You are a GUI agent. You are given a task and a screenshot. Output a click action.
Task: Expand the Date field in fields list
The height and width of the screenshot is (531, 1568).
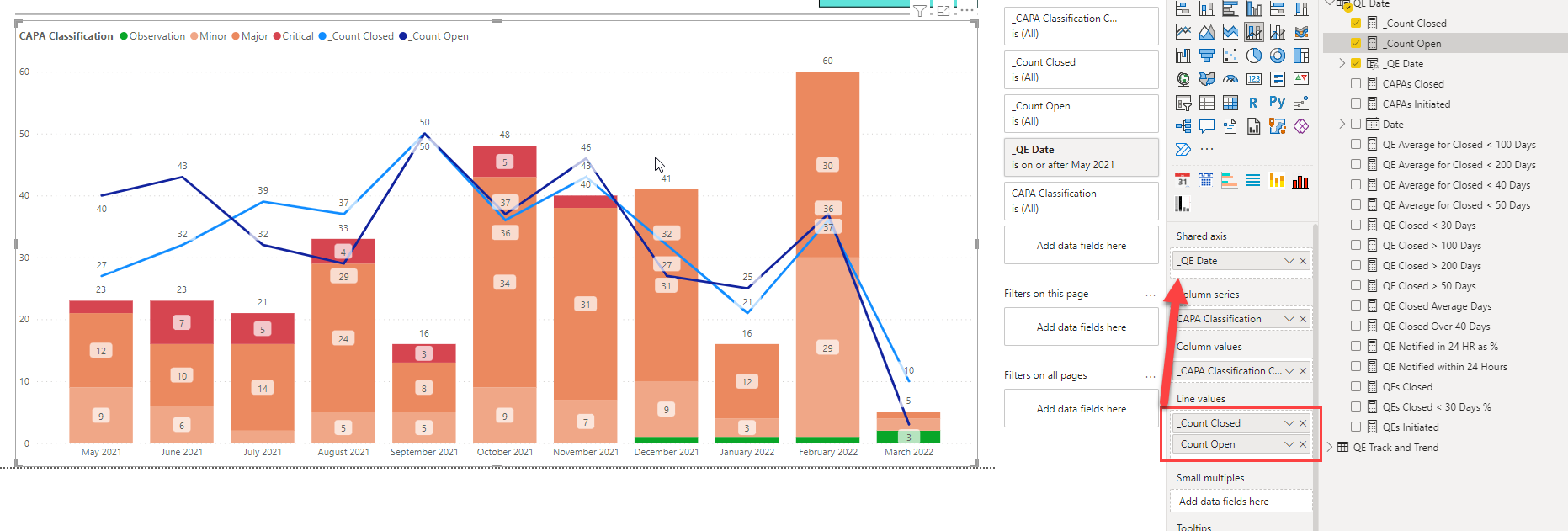(x=1342, y=125)
